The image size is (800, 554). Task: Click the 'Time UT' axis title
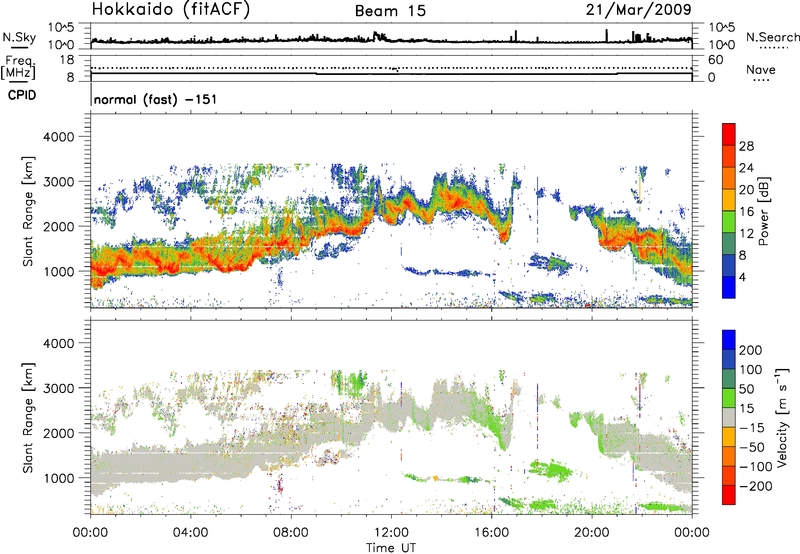coord(391,547)
